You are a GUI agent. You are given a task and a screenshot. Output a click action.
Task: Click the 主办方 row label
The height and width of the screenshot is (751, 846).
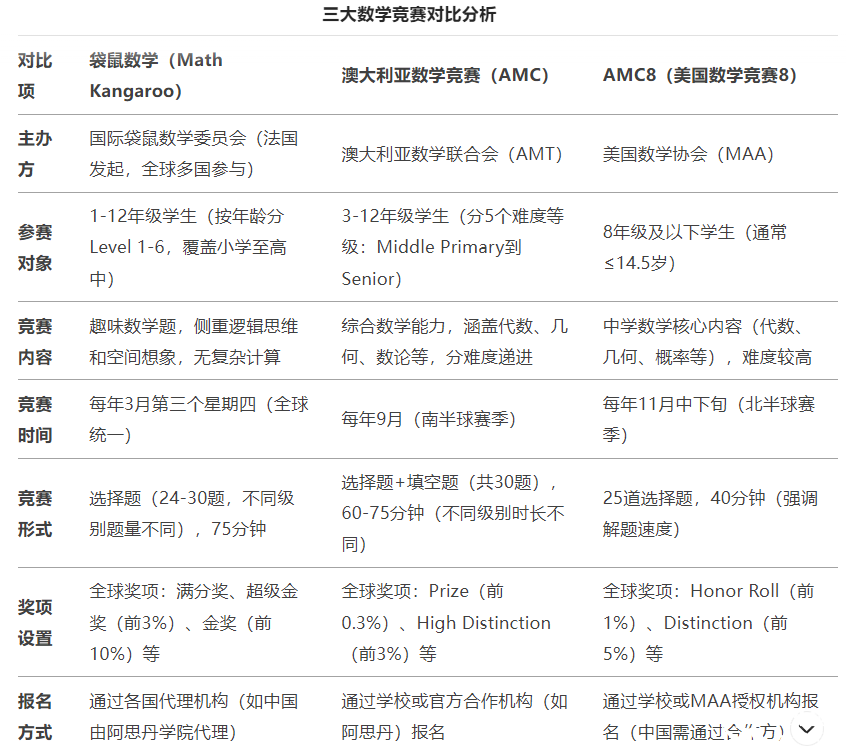pyautogui.click(x=35, y=154)
